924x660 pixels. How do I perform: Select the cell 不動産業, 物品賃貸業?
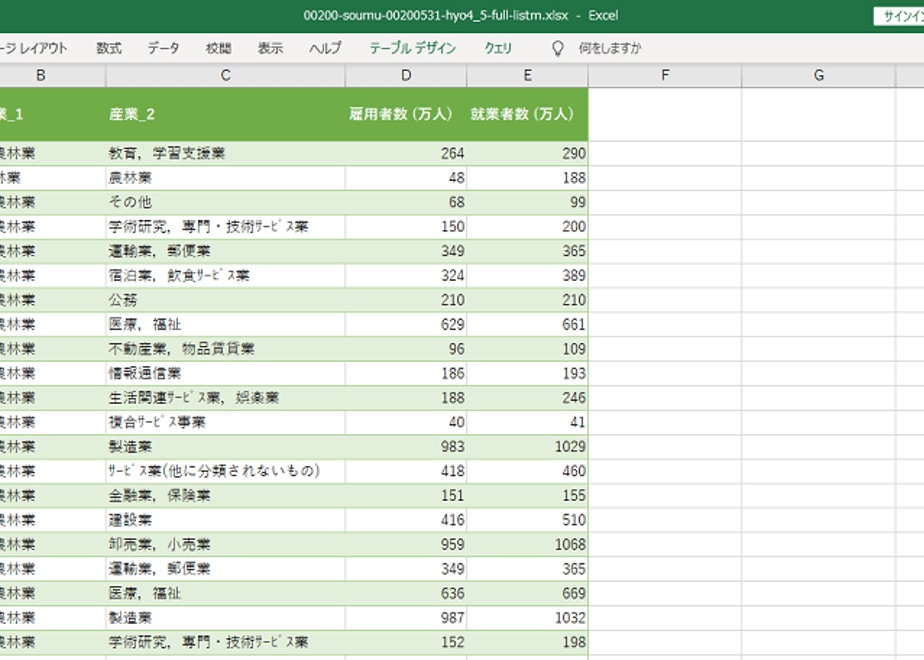coord(225,349)
